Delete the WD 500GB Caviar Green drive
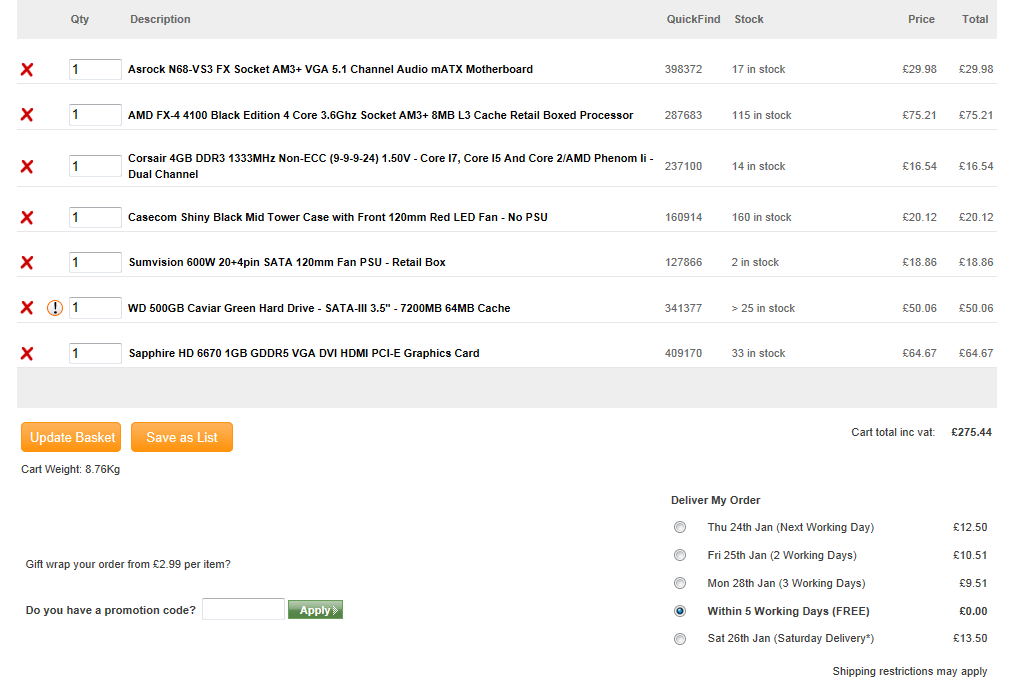The image size is (1027, 688). pyautogui.click(x=27, y=308)
